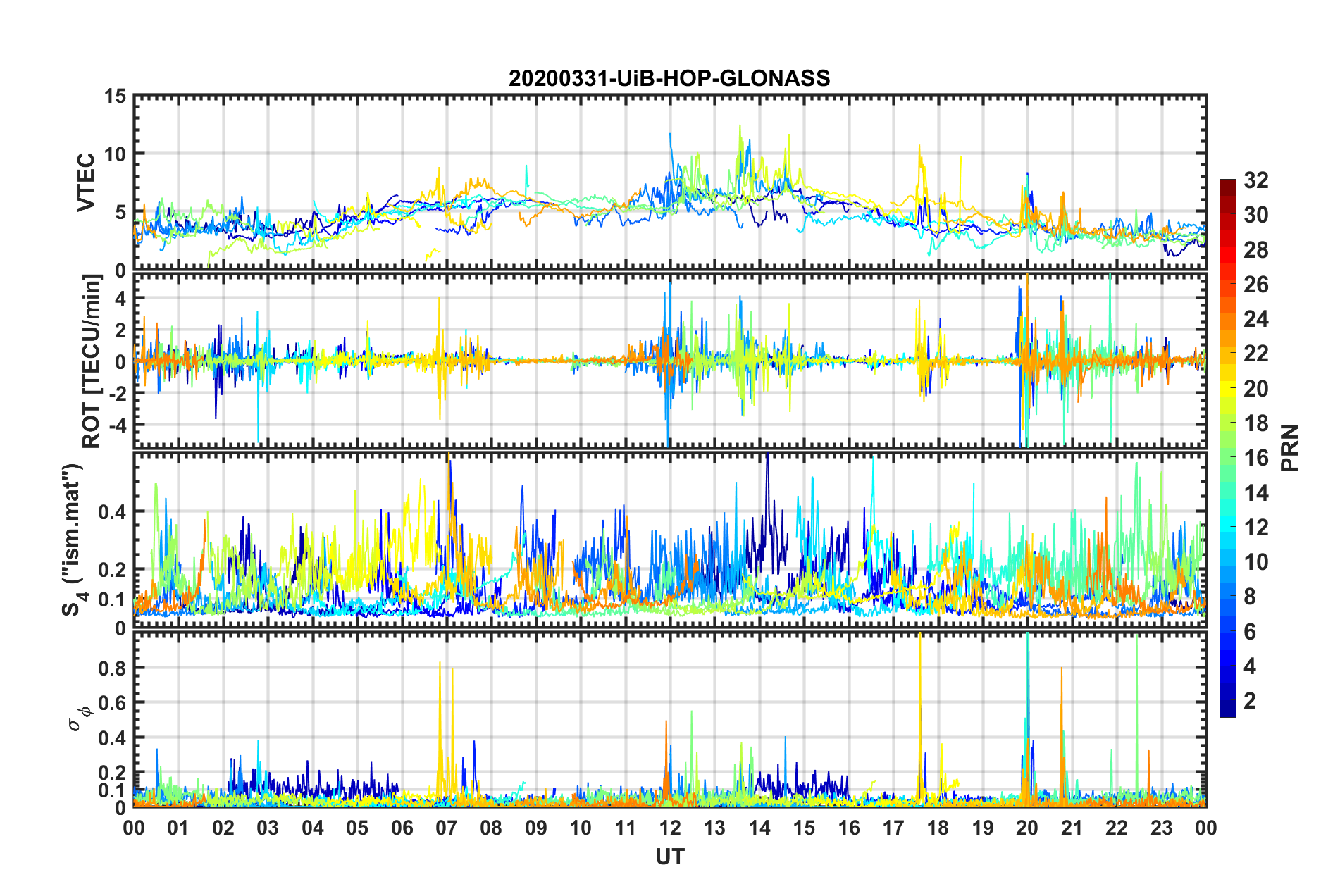Select x-axis hour tick 12
Screen dimensions: 1340x896
[x=670, y=828]
